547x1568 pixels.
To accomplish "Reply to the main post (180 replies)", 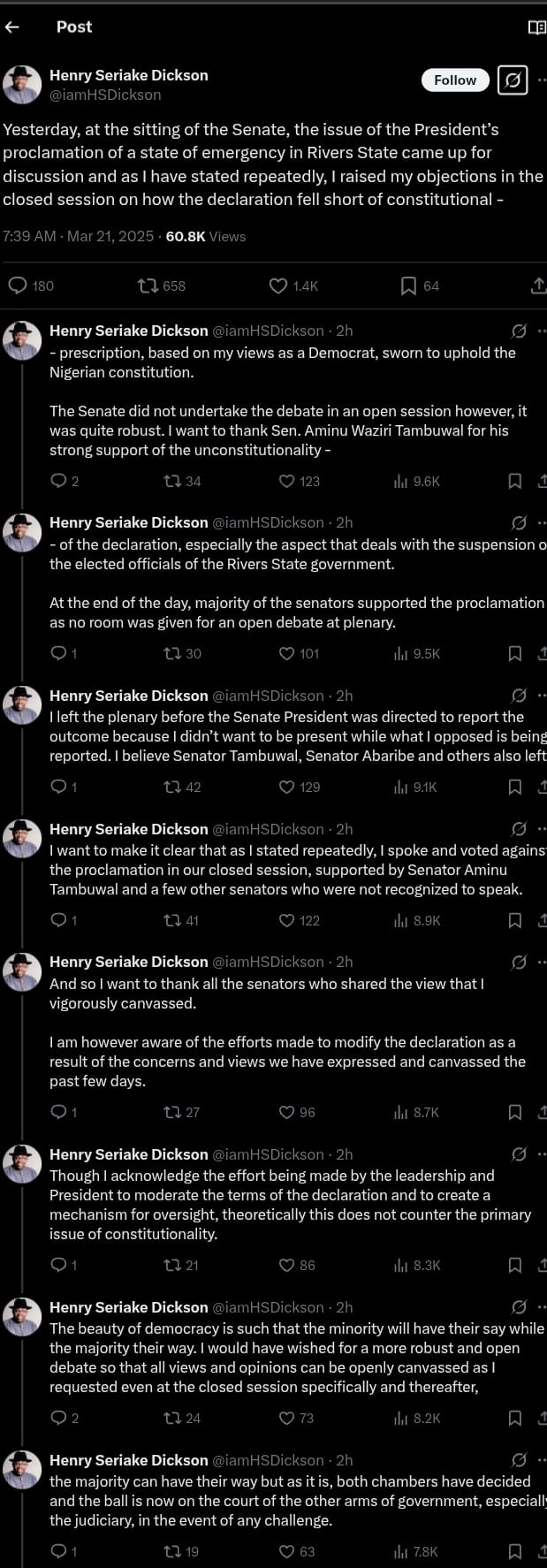I will 18,285.
